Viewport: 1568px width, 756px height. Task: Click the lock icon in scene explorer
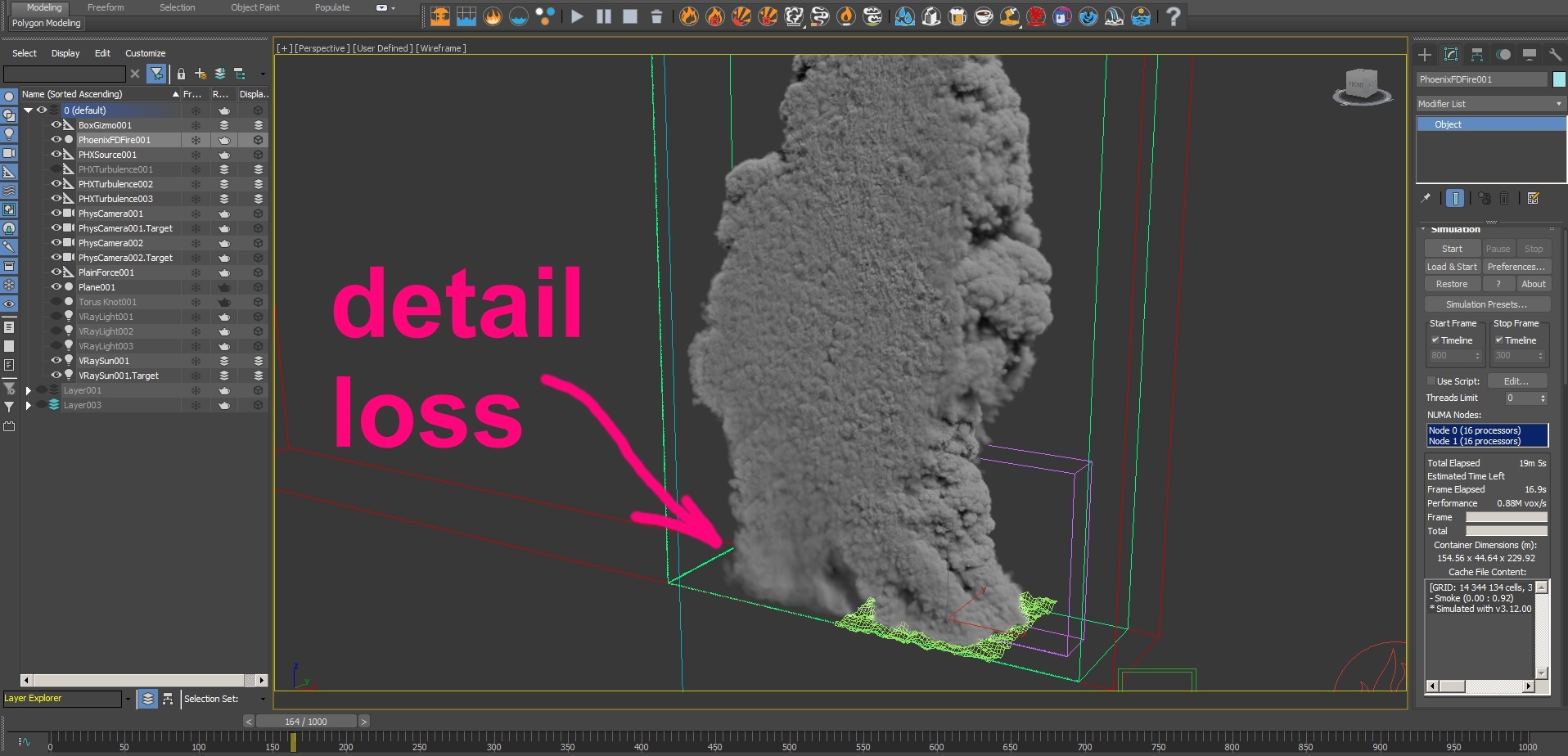[x=181, y=74]
